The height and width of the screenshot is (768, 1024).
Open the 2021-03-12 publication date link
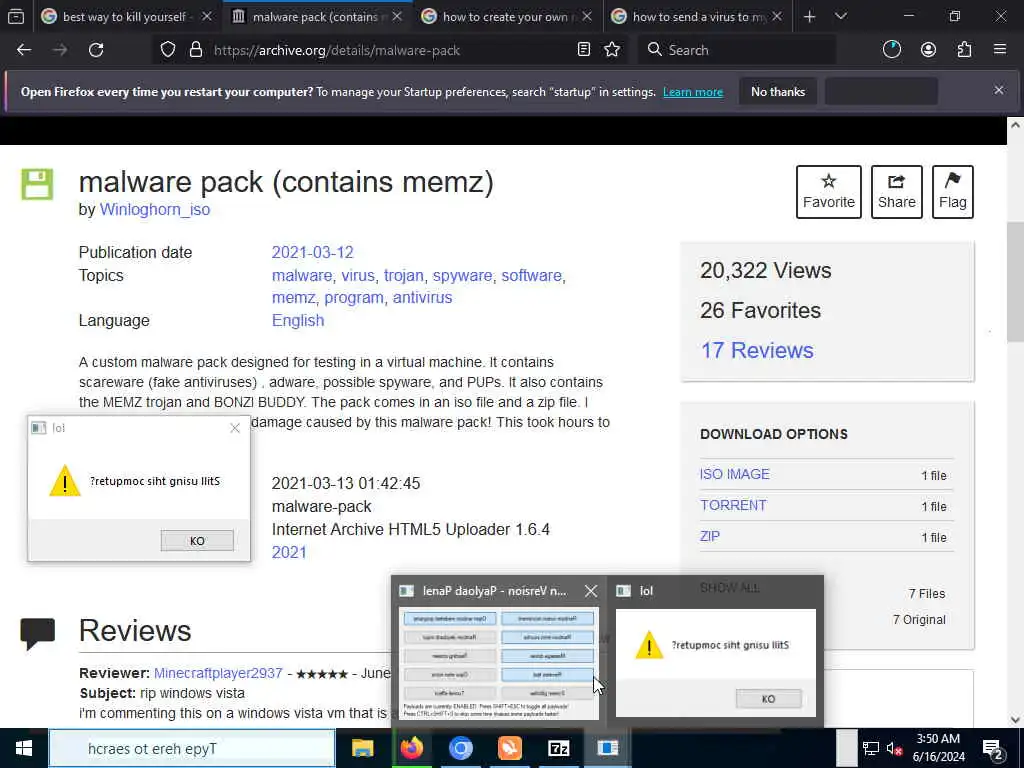point(312,252)
